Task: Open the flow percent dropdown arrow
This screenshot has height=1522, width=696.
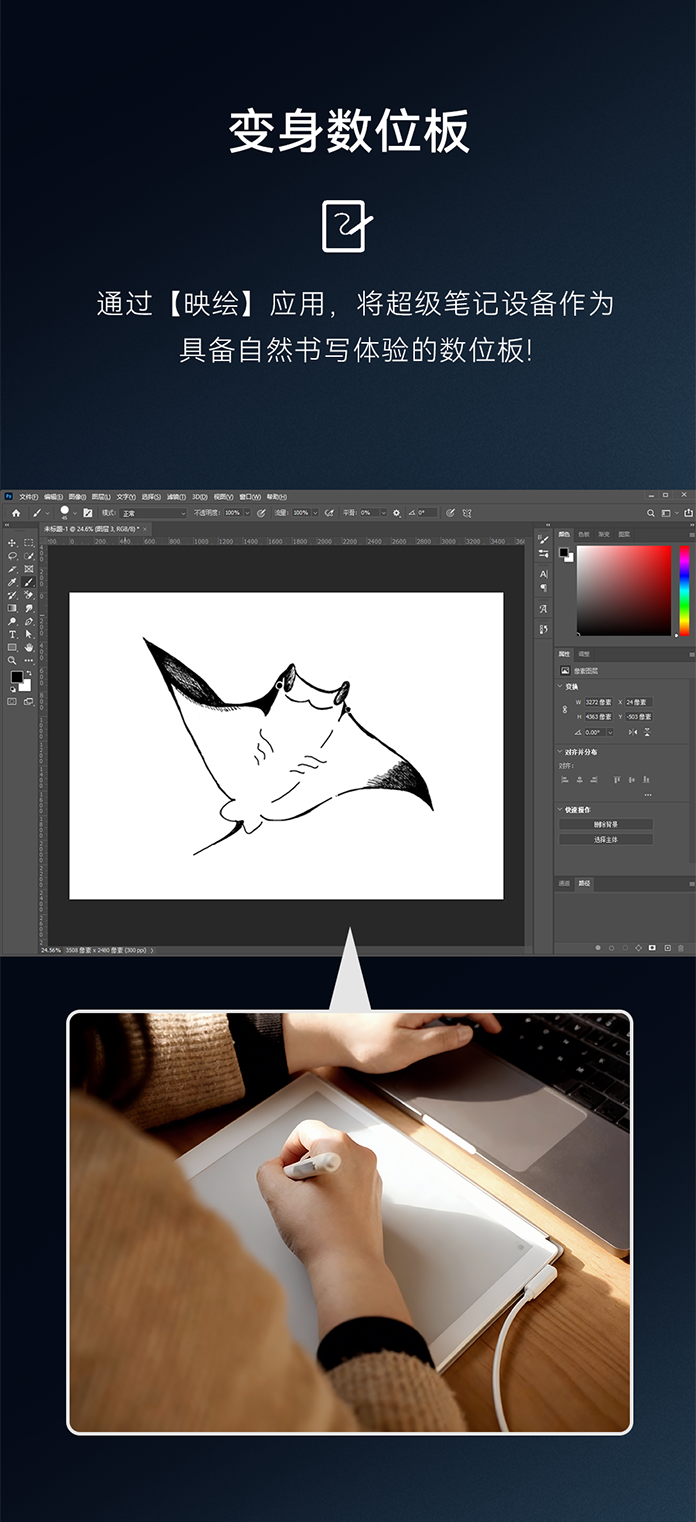Action: [315, 512]
